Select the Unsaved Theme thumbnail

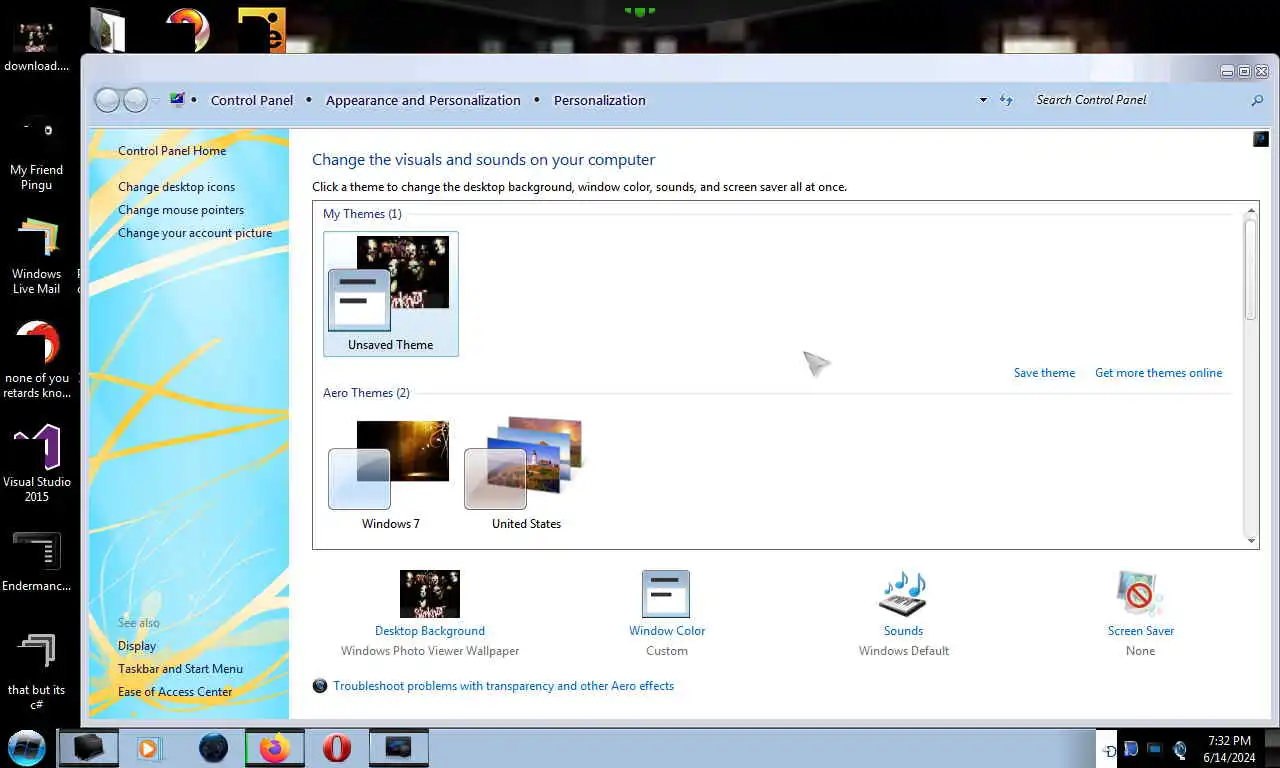(x=391, y=294)
